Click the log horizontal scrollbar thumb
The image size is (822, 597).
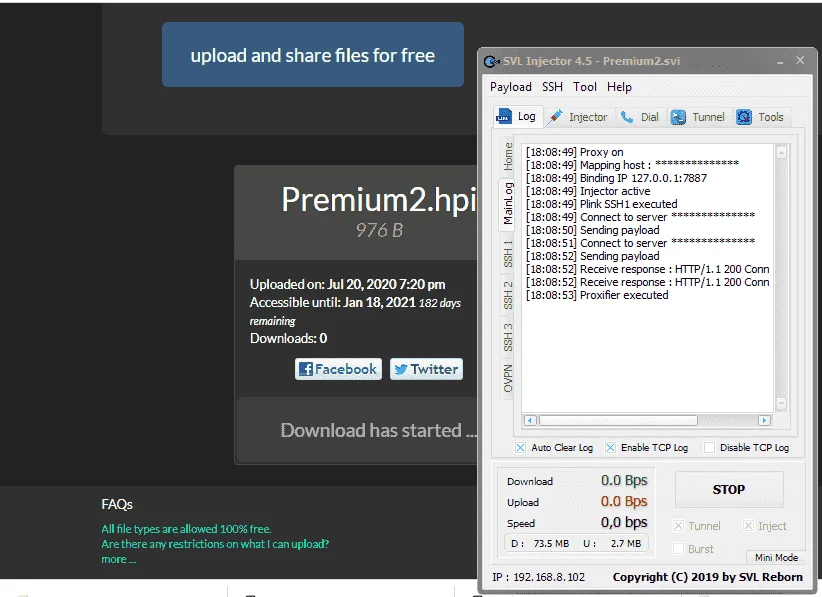(619, 420)
